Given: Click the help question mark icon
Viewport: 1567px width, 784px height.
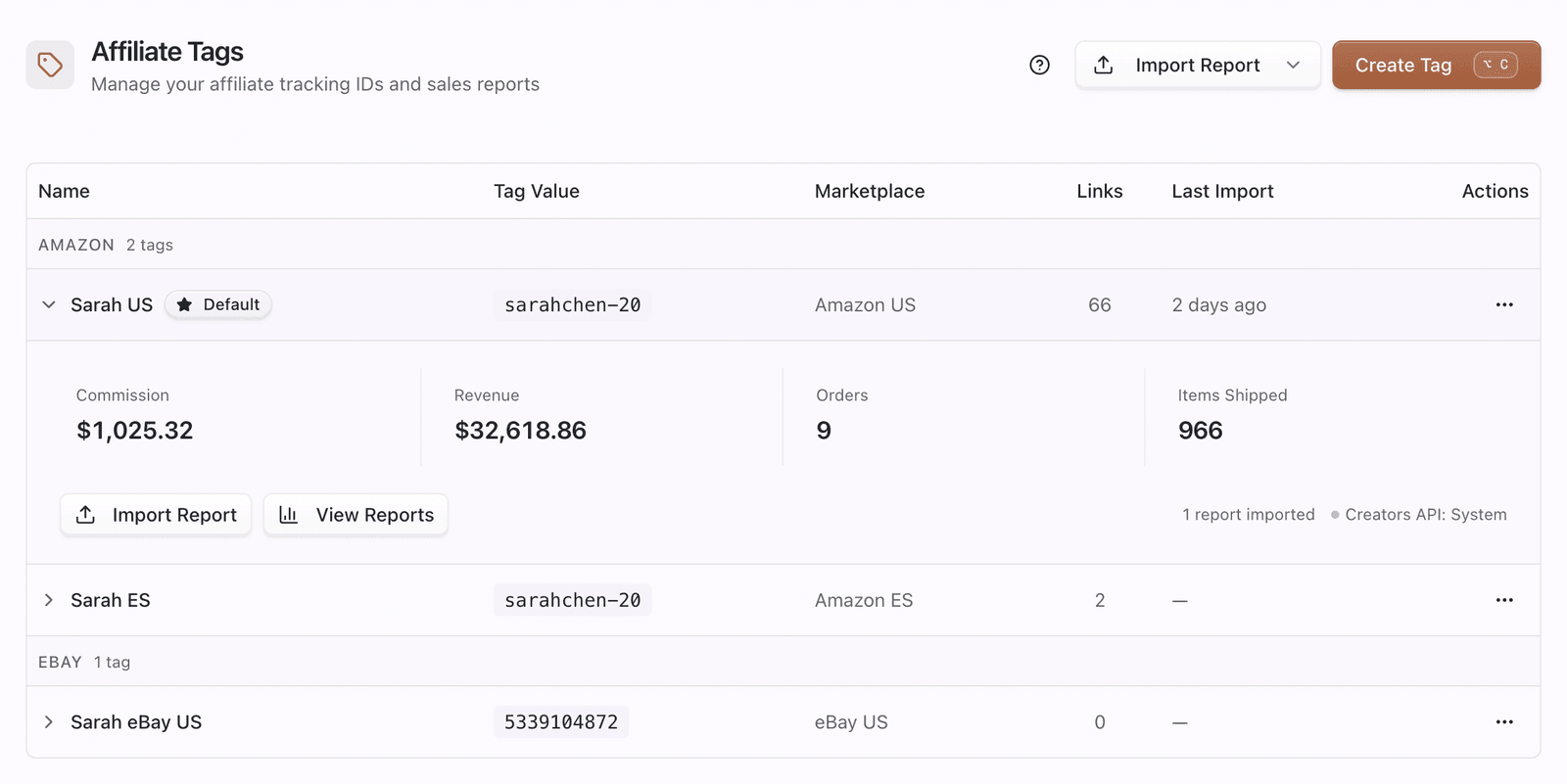Looking at the screenshot, I should 1039,65.
